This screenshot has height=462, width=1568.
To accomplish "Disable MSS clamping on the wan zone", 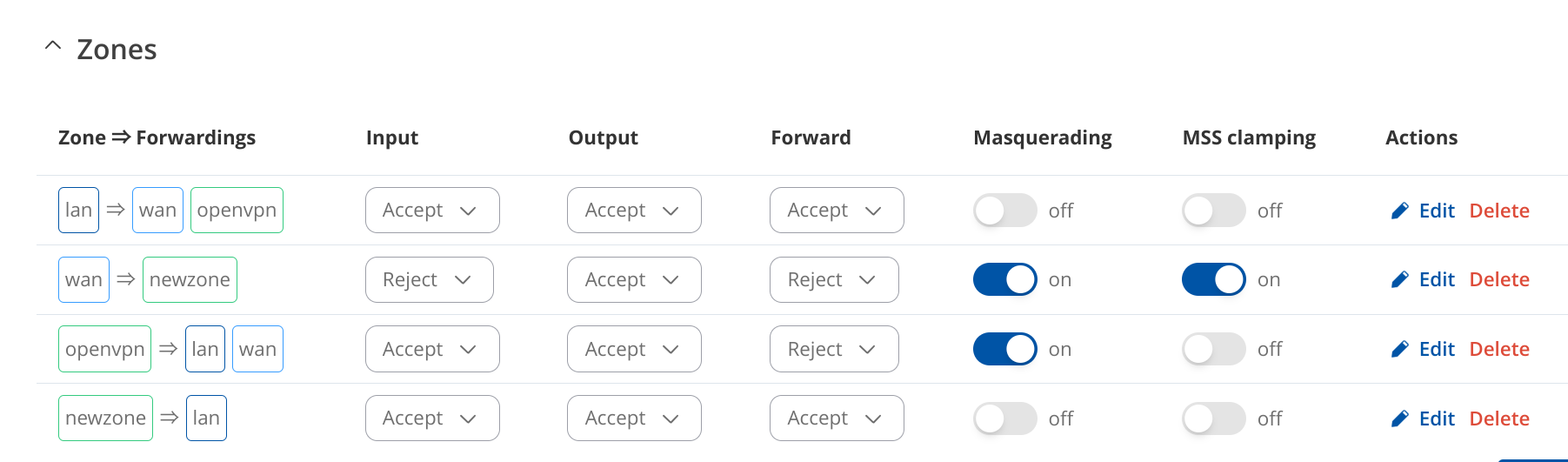I will click(x=1213, y=279).
